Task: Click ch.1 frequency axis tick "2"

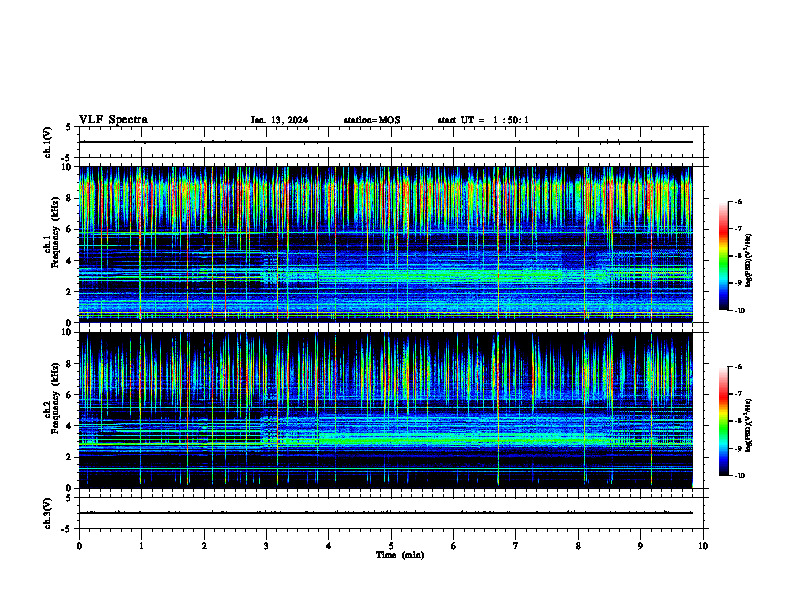Action: coord(69,292)
